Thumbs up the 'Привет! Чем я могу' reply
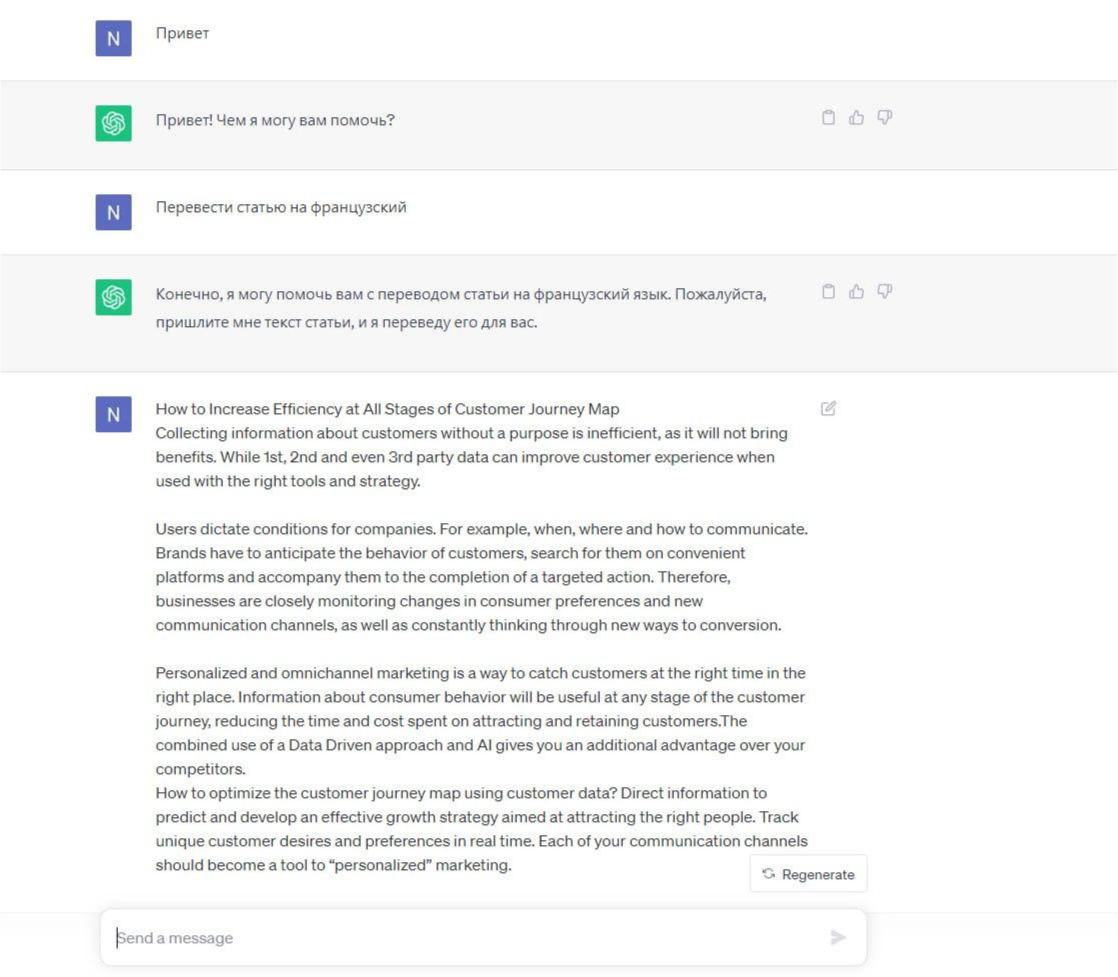This screenshot has height=977, width=1118. click(x=856, y=118)
